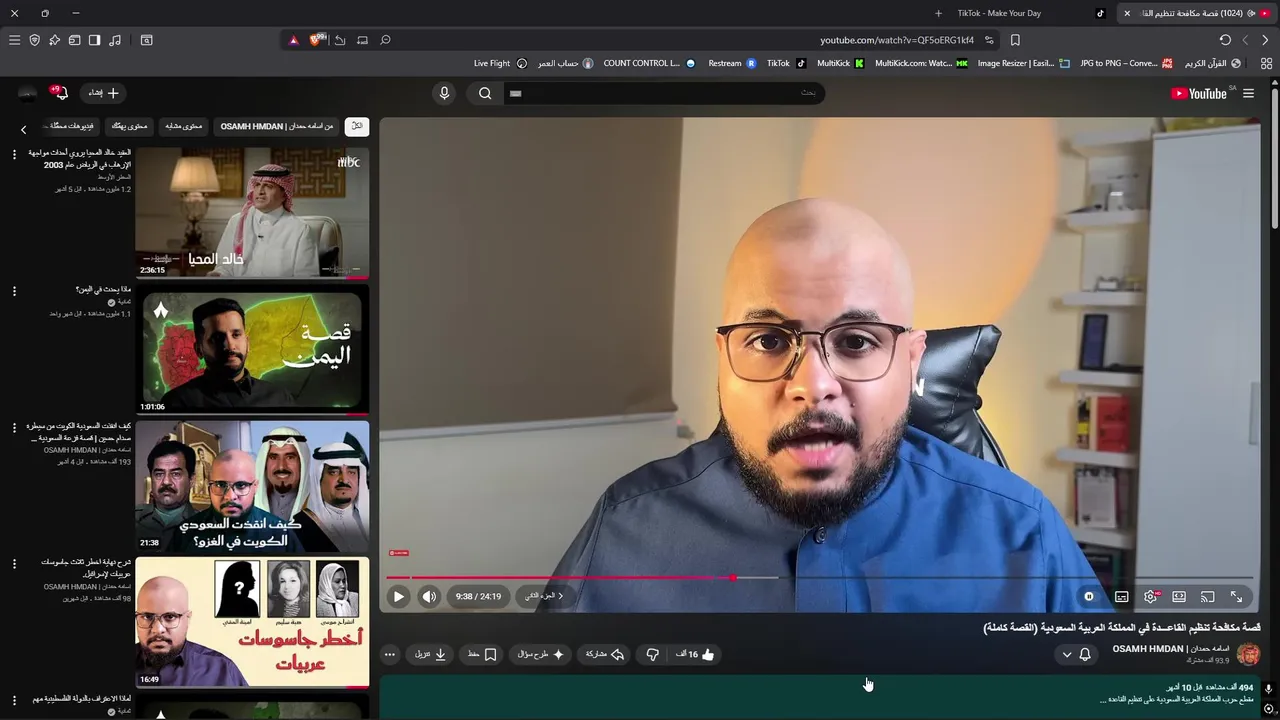Open a new browser tab with plus
This screenshot has height=720, width=1280.
tap(938, 13)
